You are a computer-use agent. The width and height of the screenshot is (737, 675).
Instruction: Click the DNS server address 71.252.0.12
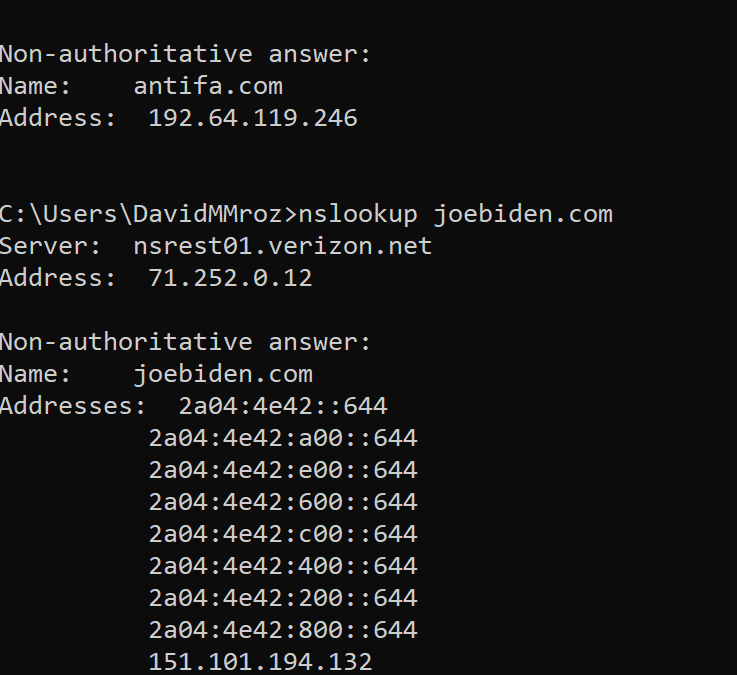(230, 278)
